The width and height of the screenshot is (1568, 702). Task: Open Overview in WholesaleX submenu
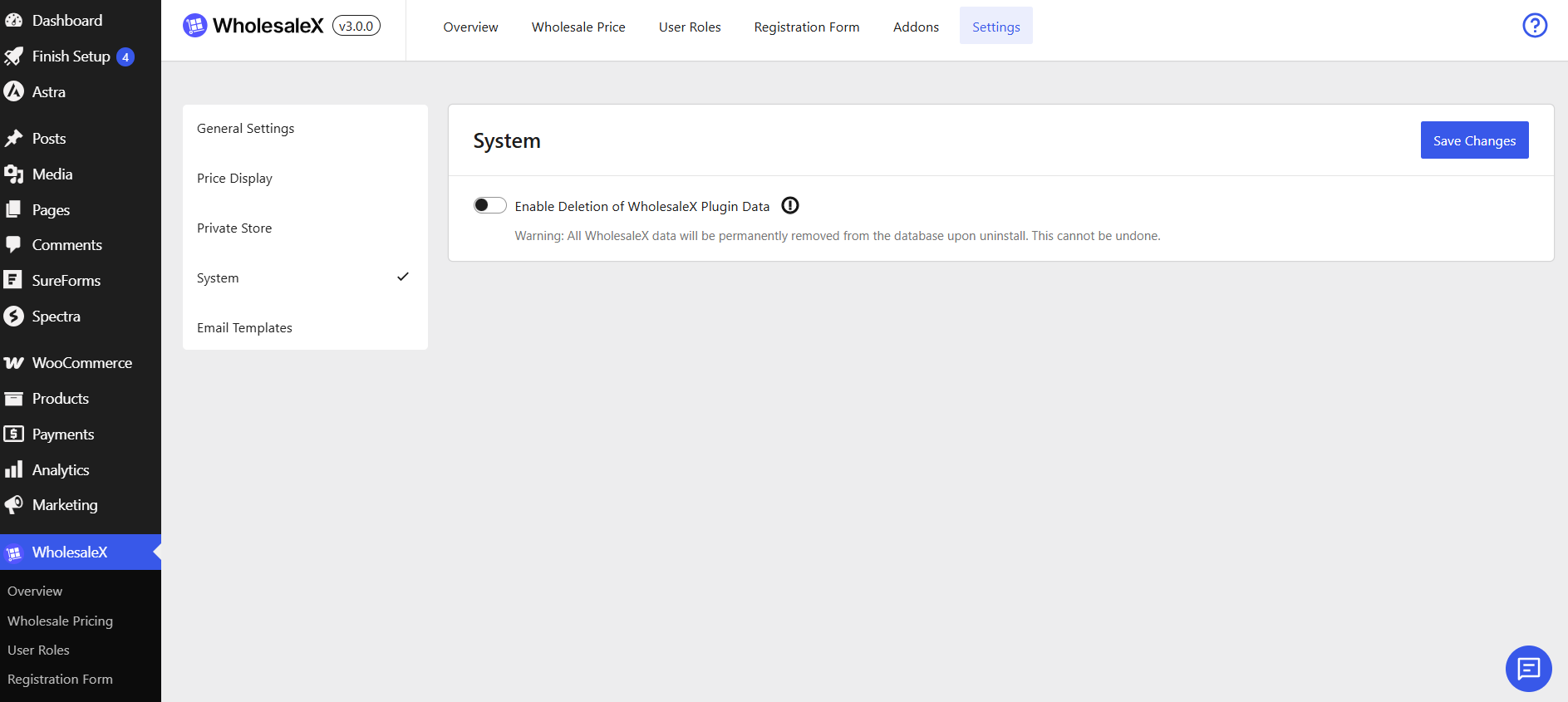click(x=35, y=592)
